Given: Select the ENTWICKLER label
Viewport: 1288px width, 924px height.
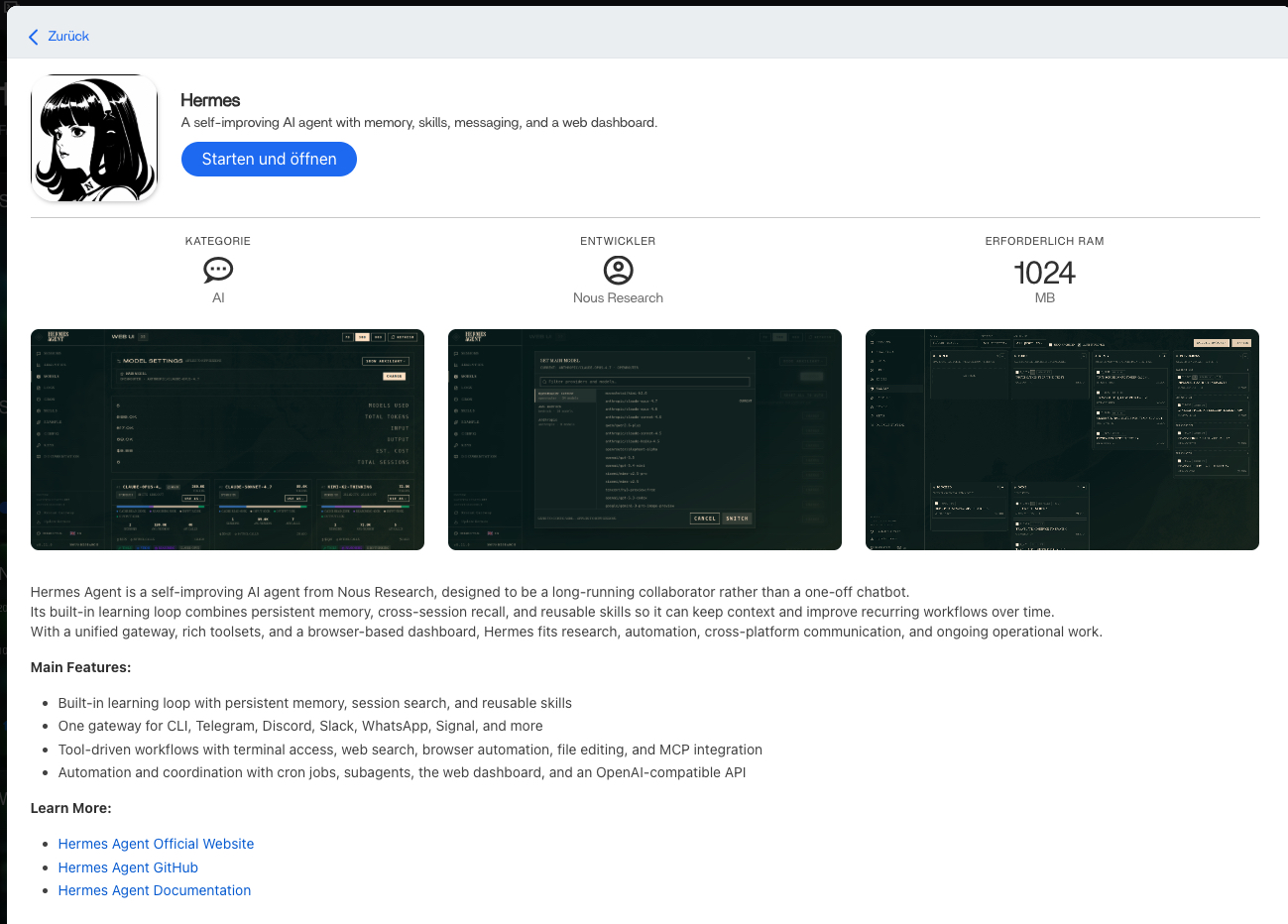Looking at the screenshot, I should 618,241.
